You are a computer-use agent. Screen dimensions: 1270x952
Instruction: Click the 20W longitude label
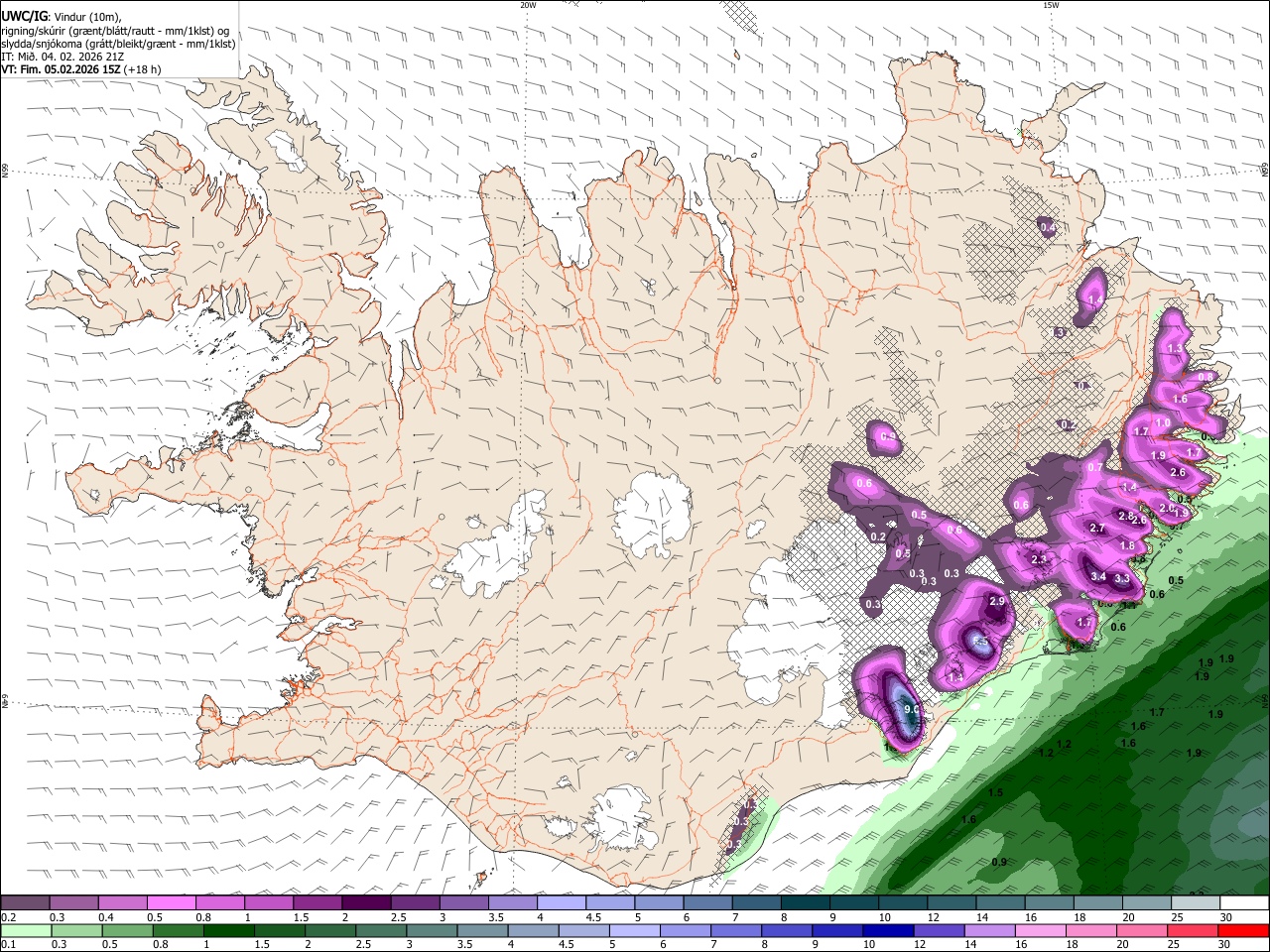point(528,5)
